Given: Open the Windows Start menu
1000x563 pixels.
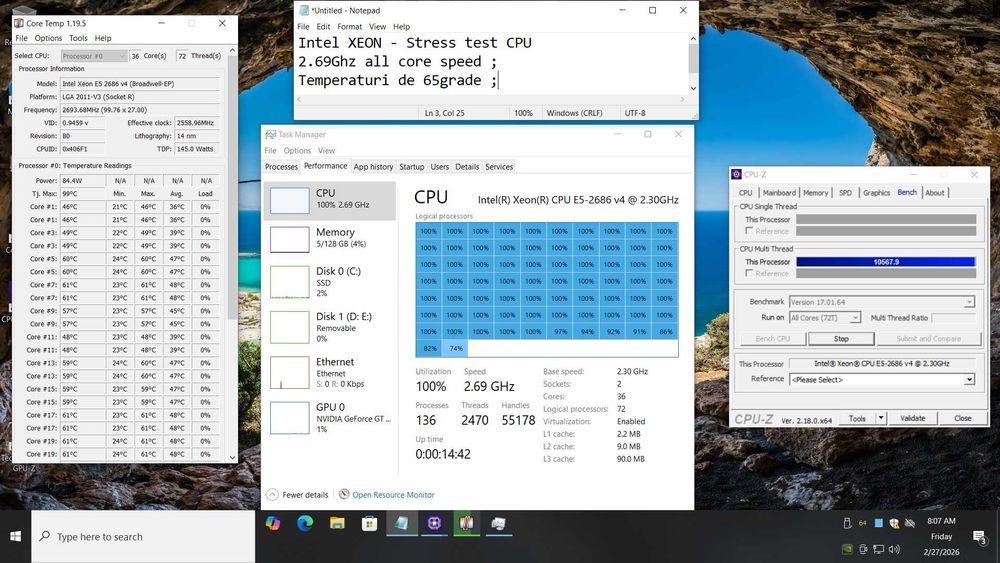Looking at the screenshot, I should click(x=15, y=536).
